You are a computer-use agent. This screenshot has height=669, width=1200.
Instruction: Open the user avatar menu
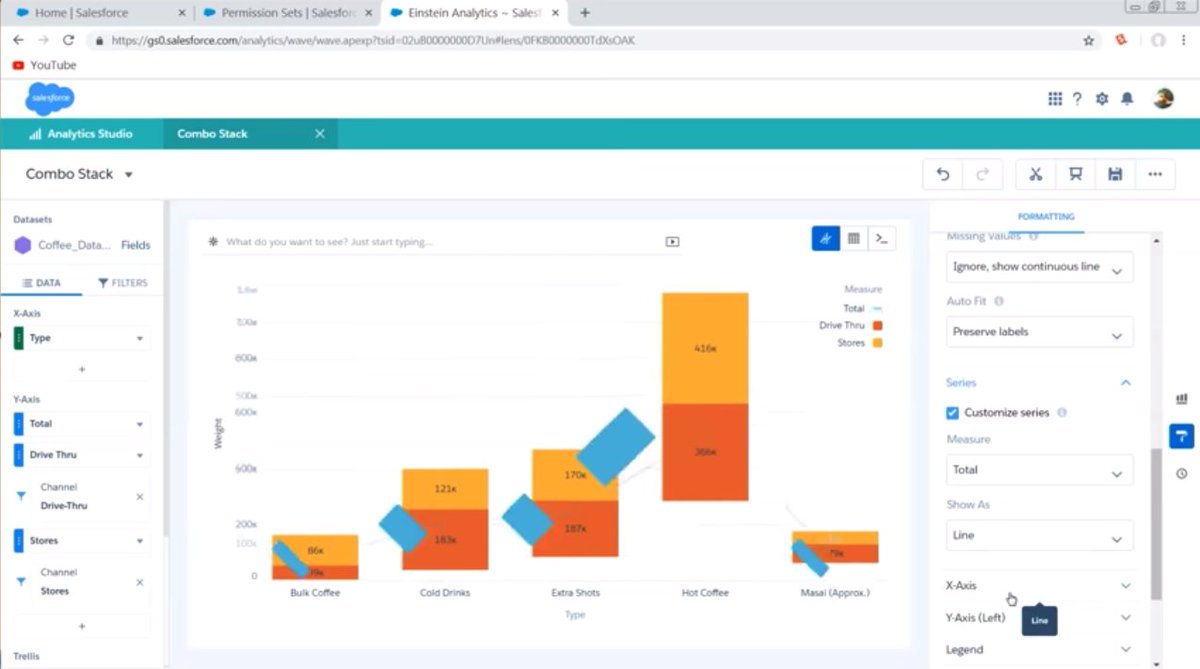[x=1163, y=98]
